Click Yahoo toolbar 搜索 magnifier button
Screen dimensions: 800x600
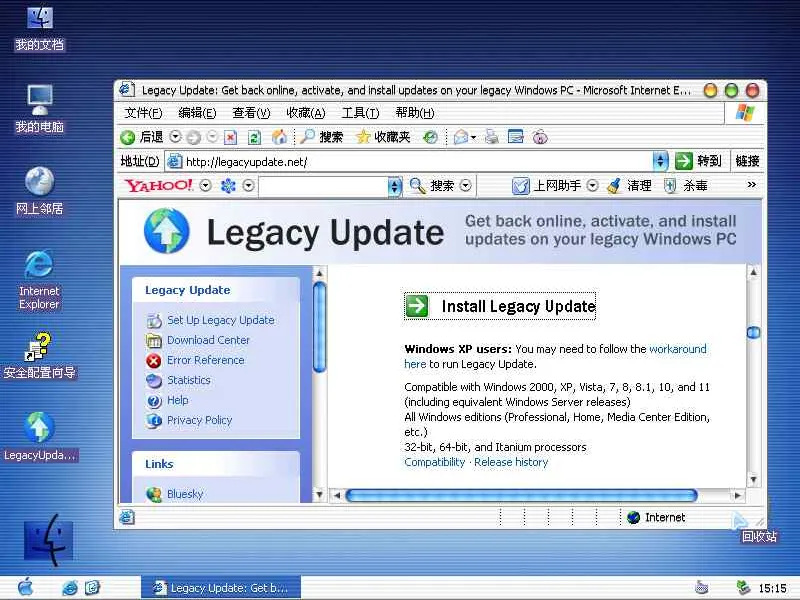pyautogui.click(x=432, y=185)
